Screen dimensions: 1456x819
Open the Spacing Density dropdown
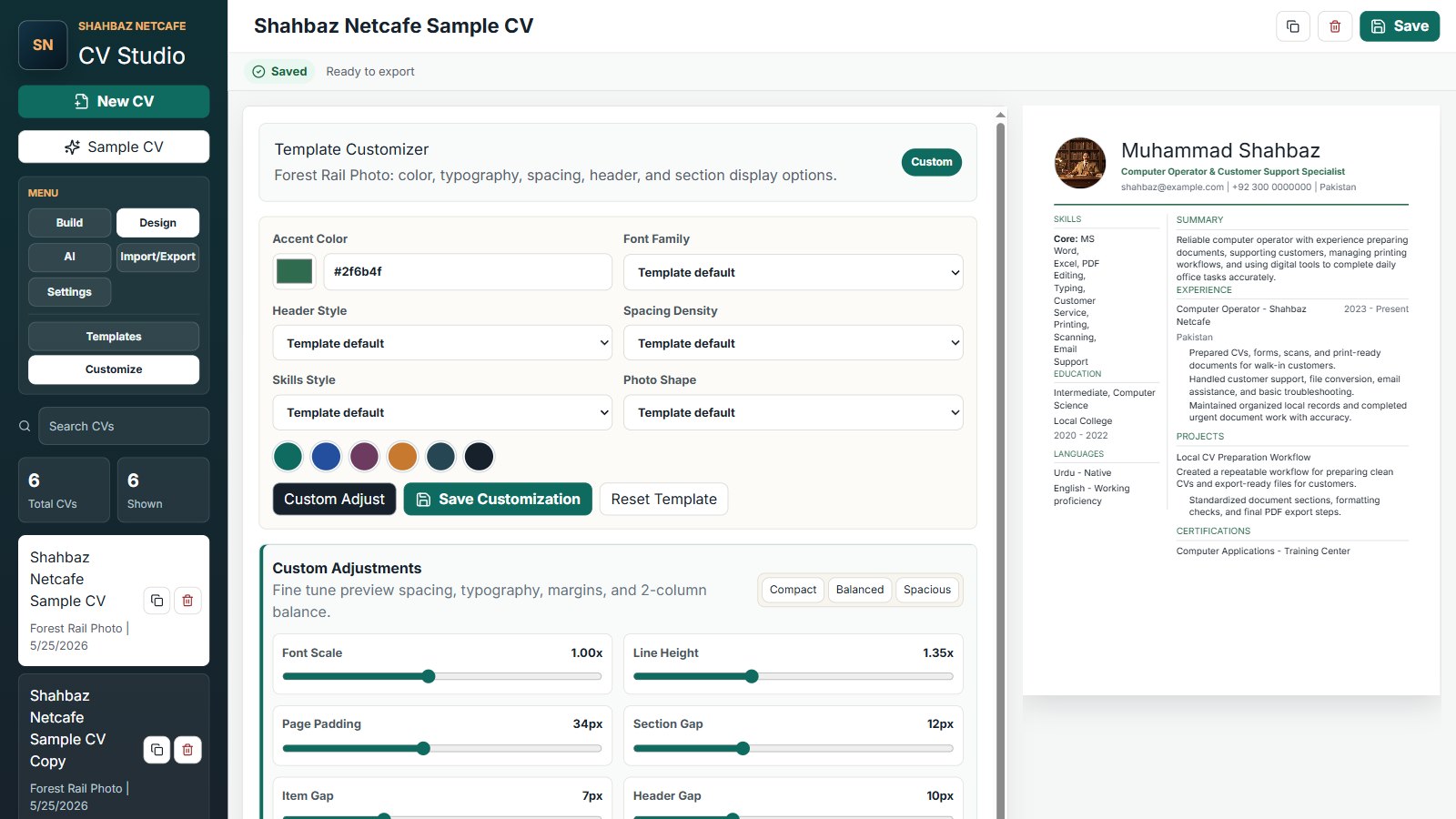pos(793,343)
